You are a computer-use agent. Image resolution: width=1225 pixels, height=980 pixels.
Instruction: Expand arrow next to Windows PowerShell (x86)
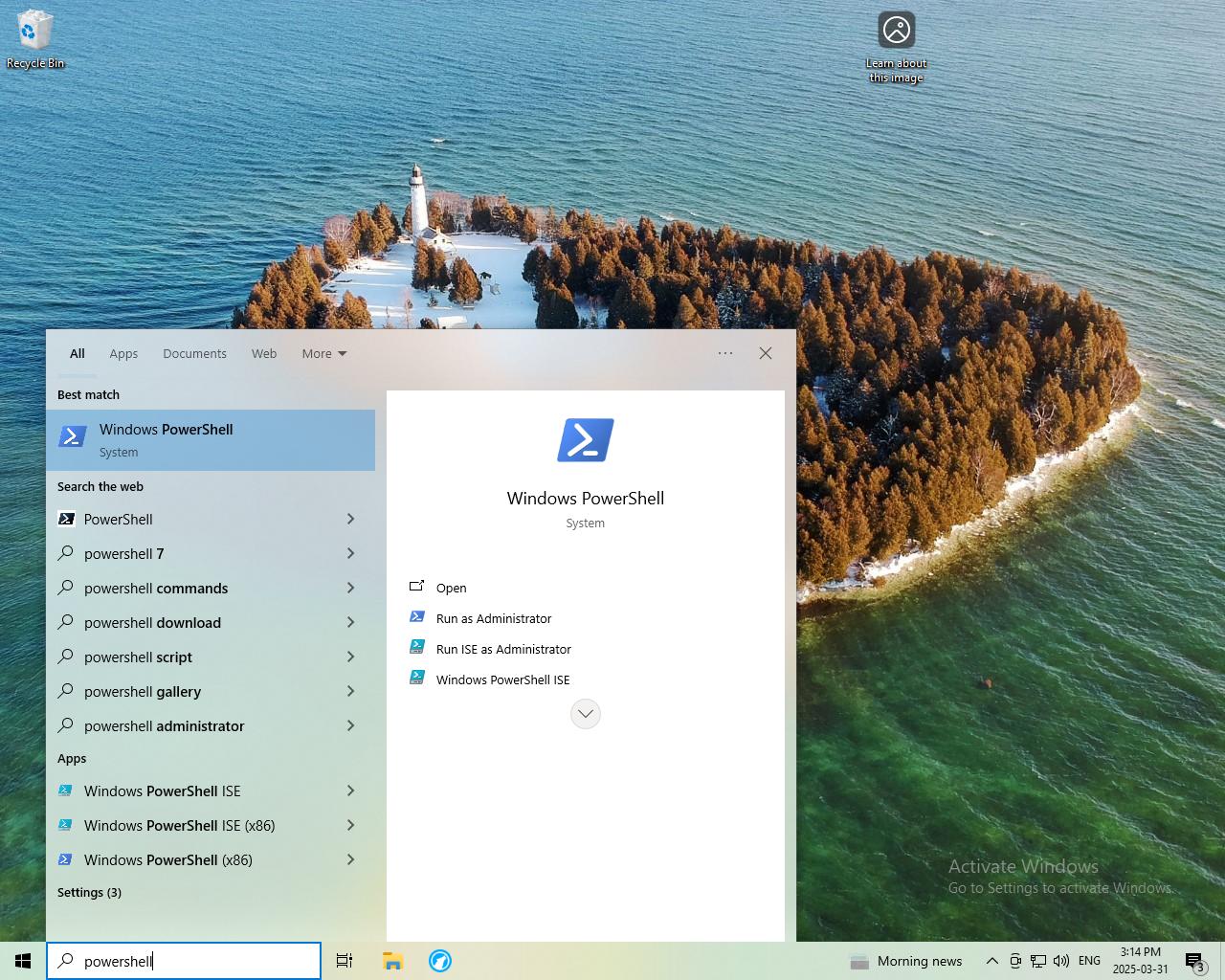350,859
